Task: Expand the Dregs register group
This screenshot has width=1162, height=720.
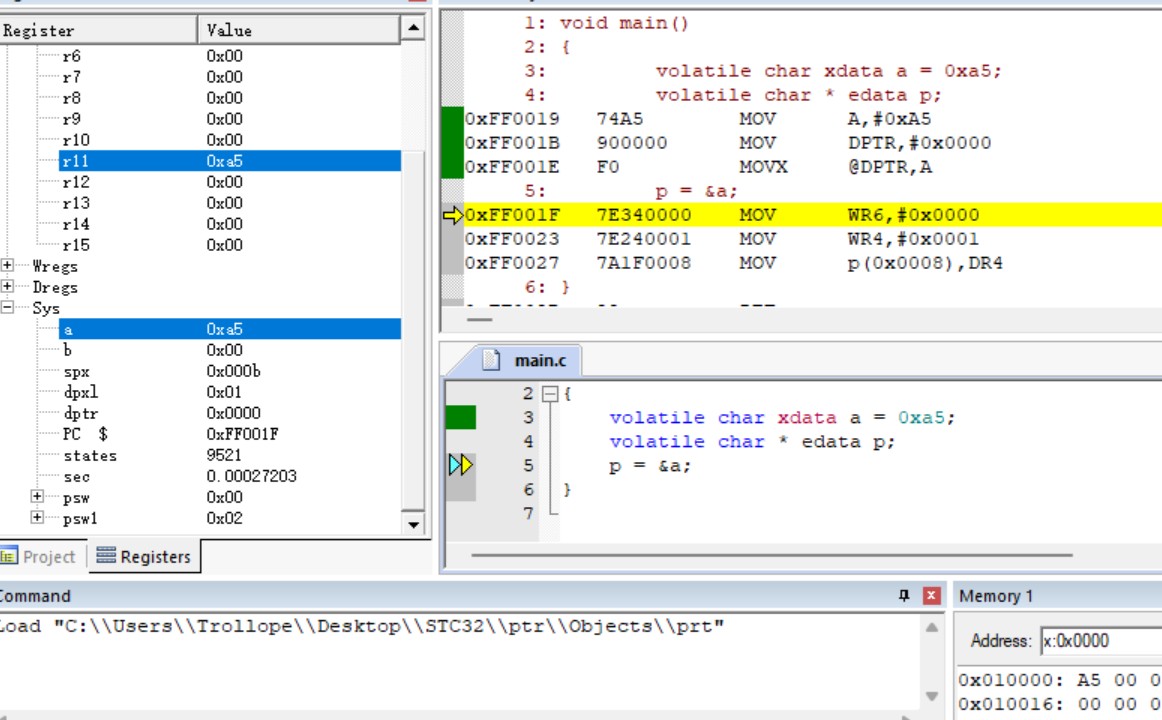Action: (x=7, y=286)
